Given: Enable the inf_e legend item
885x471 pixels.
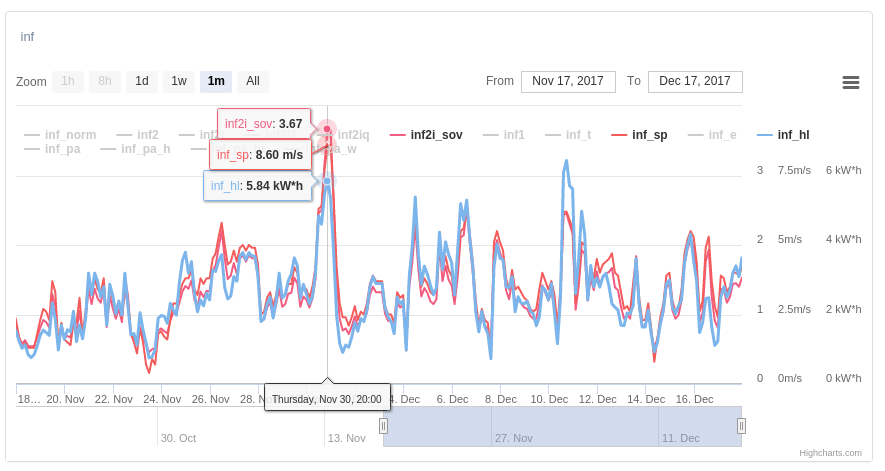Looking at the screenshot, I should tap(712, 135).
